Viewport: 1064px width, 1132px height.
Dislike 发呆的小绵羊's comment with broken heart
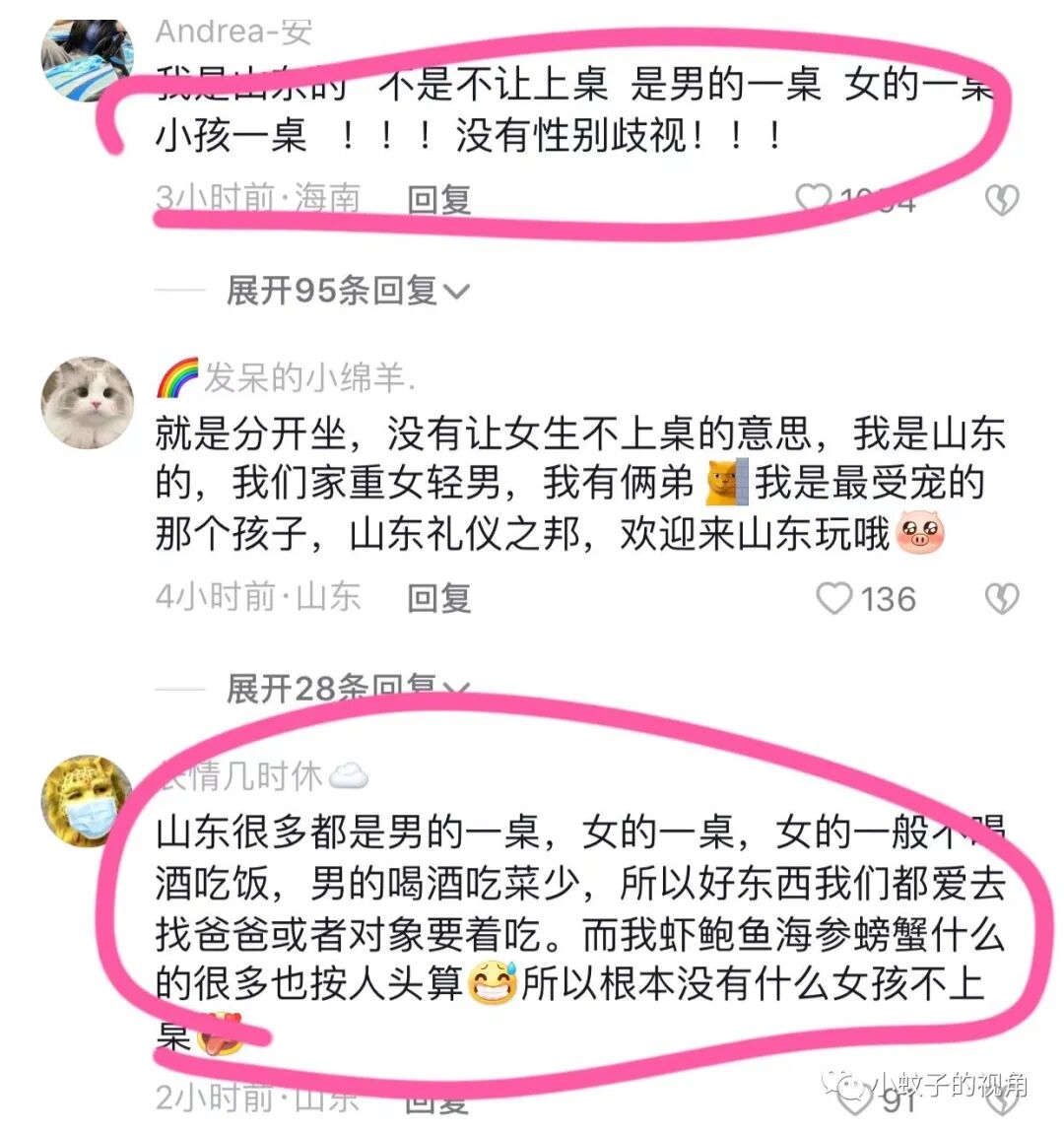(x=1002, y=598)
